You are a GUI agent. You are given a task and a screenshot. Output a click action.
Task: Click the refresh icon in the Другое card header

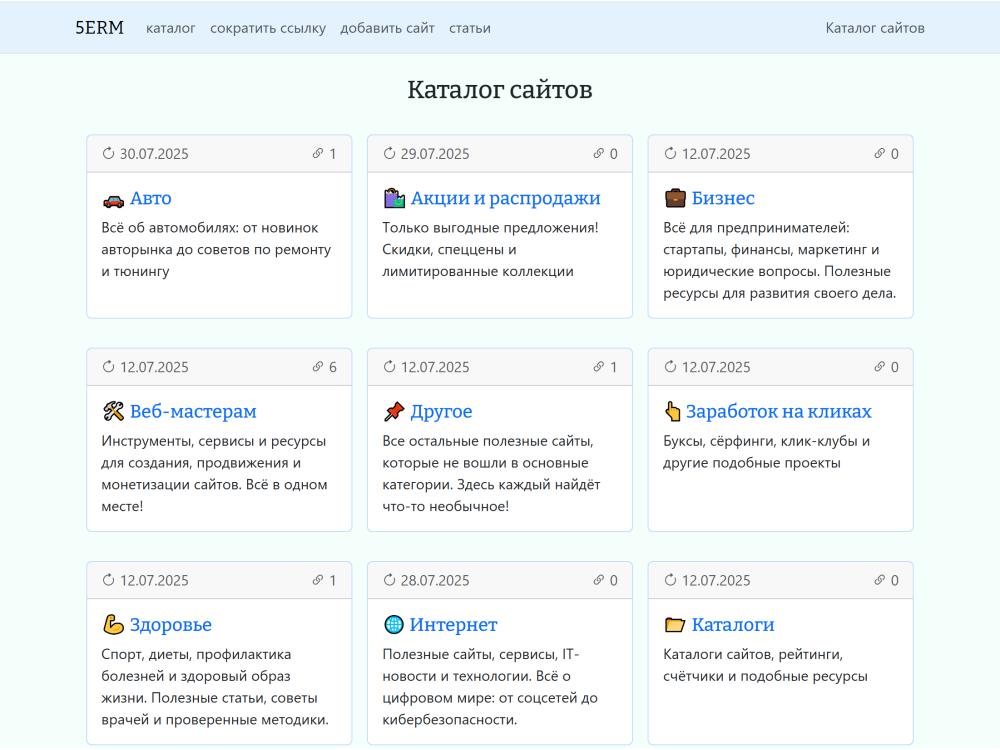click(389, 366)
